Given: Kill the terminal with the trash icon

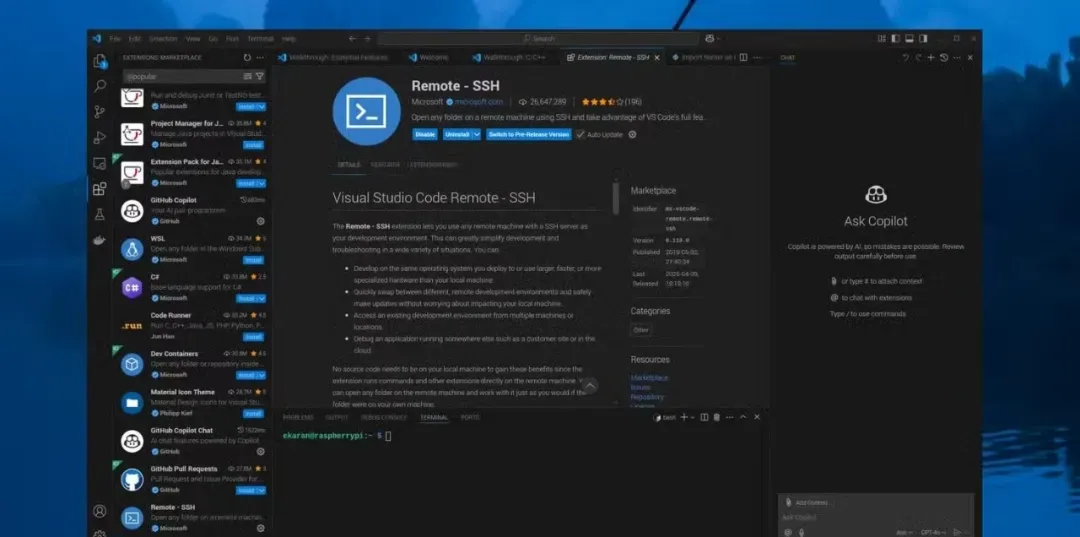Looking at the screenshot, I should point(717,417).
